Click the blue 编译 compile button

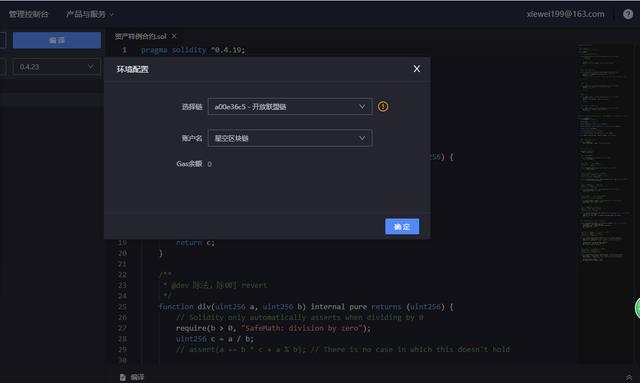(57, 40)
